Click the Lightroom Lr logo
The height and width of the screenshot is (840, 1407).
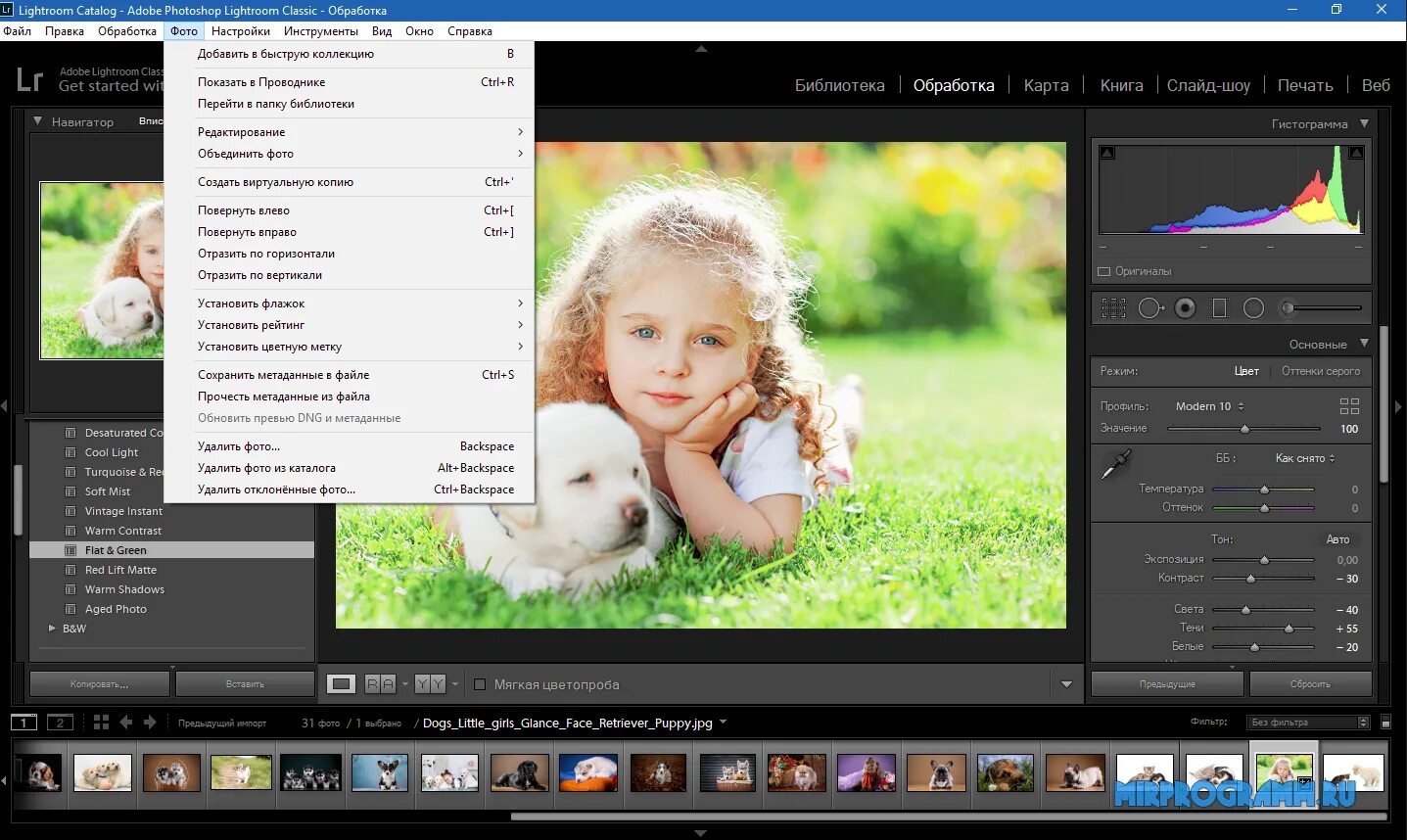point(30,79)
